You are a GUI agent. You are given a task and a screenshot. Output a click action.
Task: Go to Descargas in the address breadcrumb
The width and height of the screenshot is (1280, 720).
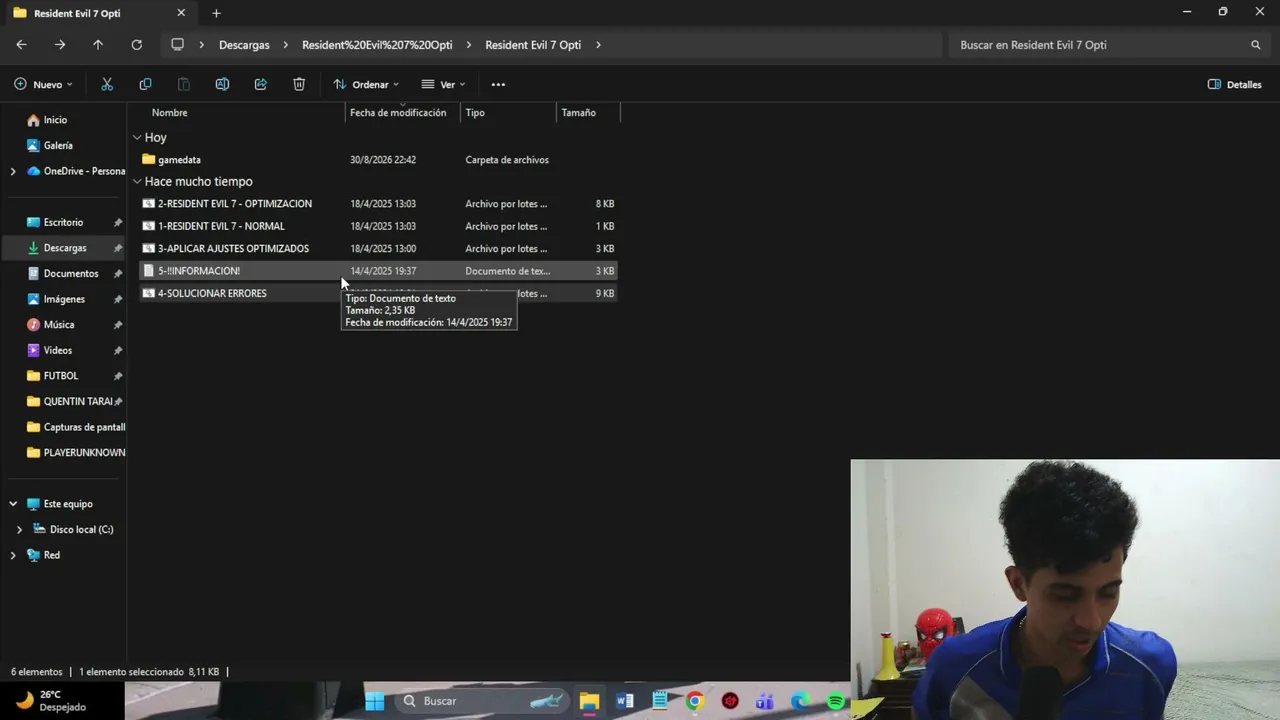pyautogui.click(x=244, y=45)
